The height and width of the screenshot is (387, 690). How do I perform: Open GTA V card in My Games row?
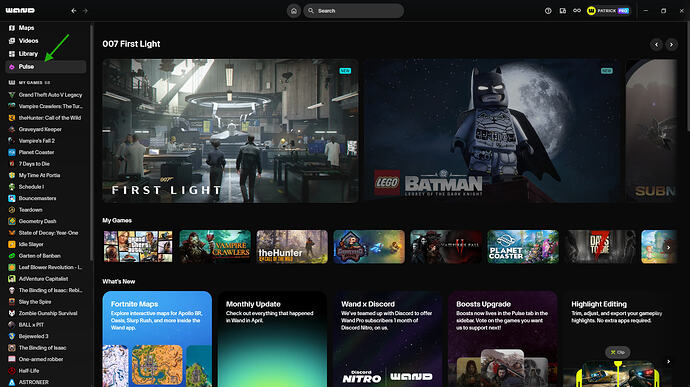(x=138, y=247)
